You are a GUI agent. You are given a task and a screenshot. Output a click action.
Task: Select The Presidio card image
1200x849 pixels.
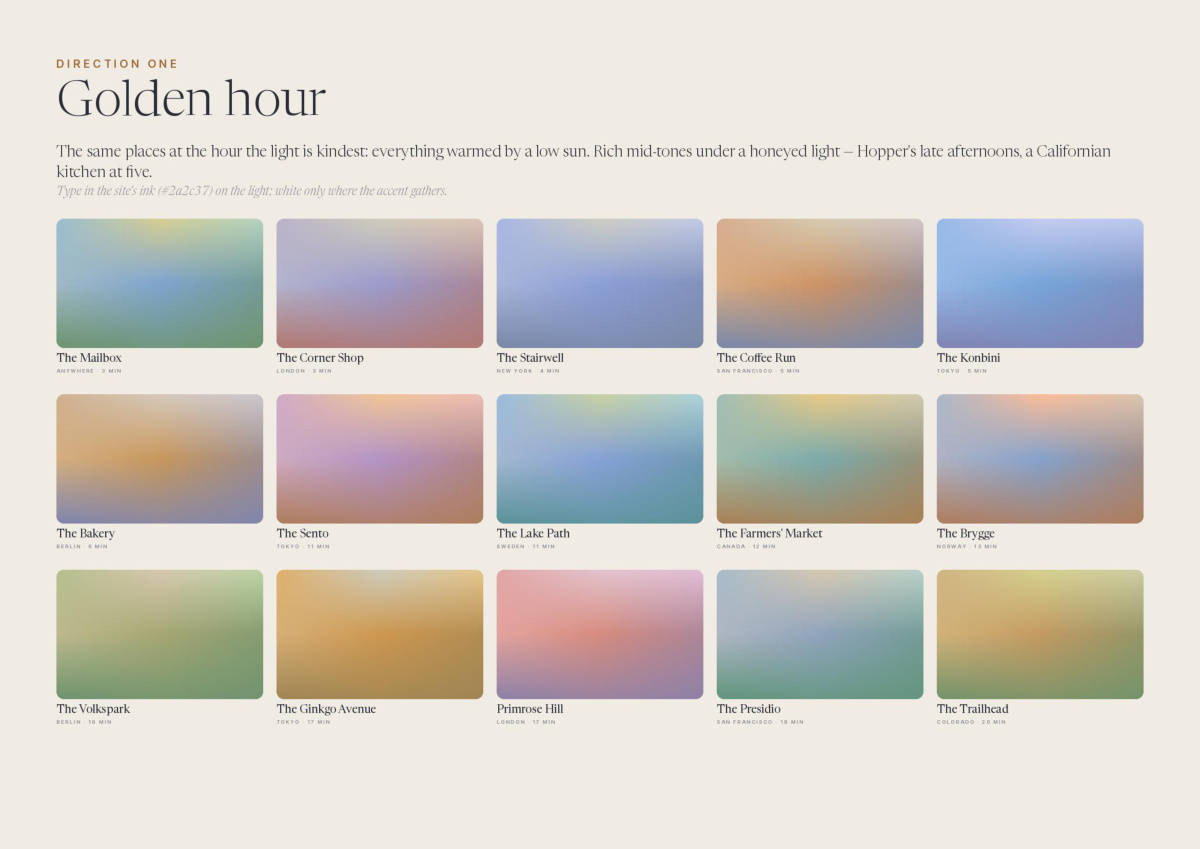(x=820, y=634)
